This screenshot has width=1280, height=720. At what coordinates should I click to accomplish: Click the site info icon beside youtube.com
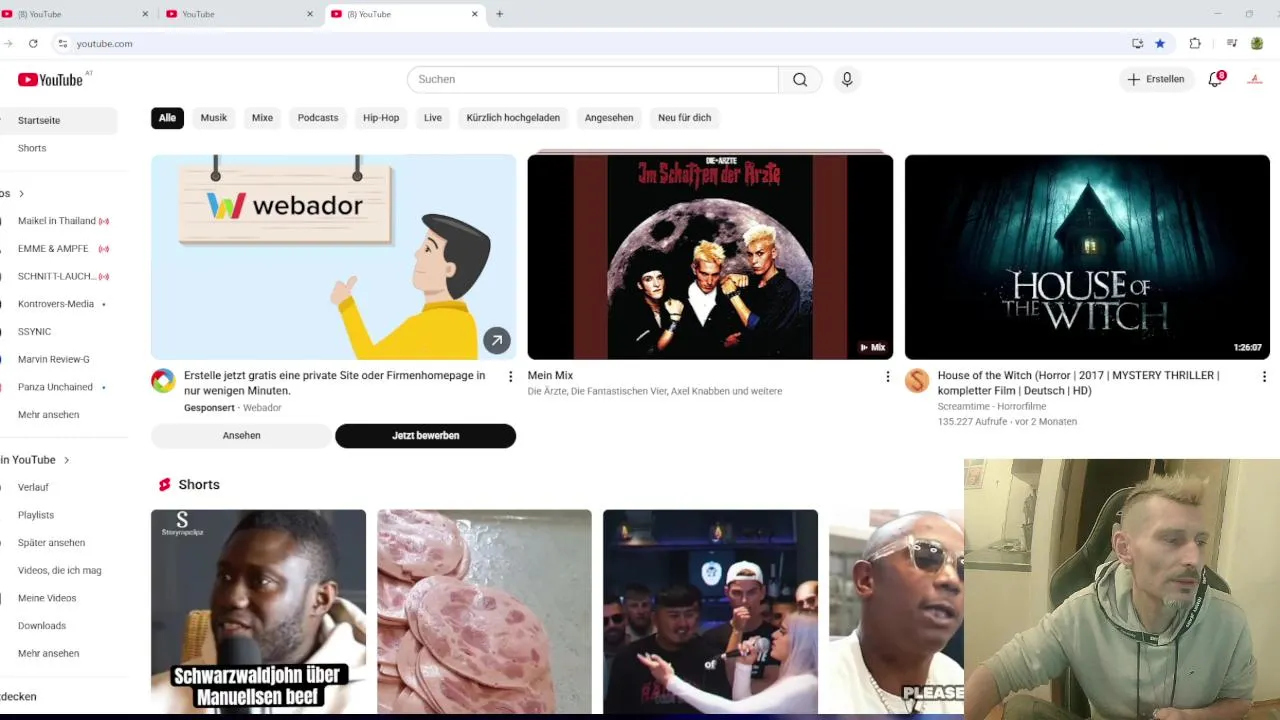point(62,44)
